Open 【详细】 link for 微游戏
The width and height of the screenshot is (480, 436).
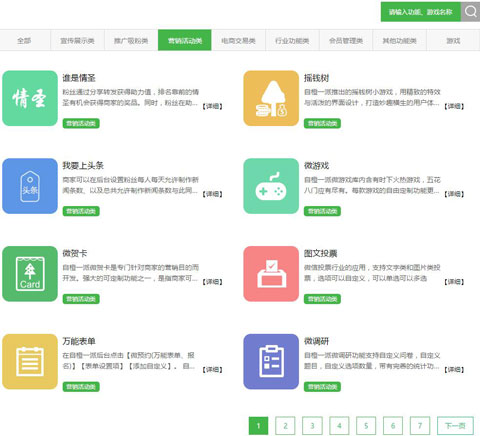tap(454, 194)
